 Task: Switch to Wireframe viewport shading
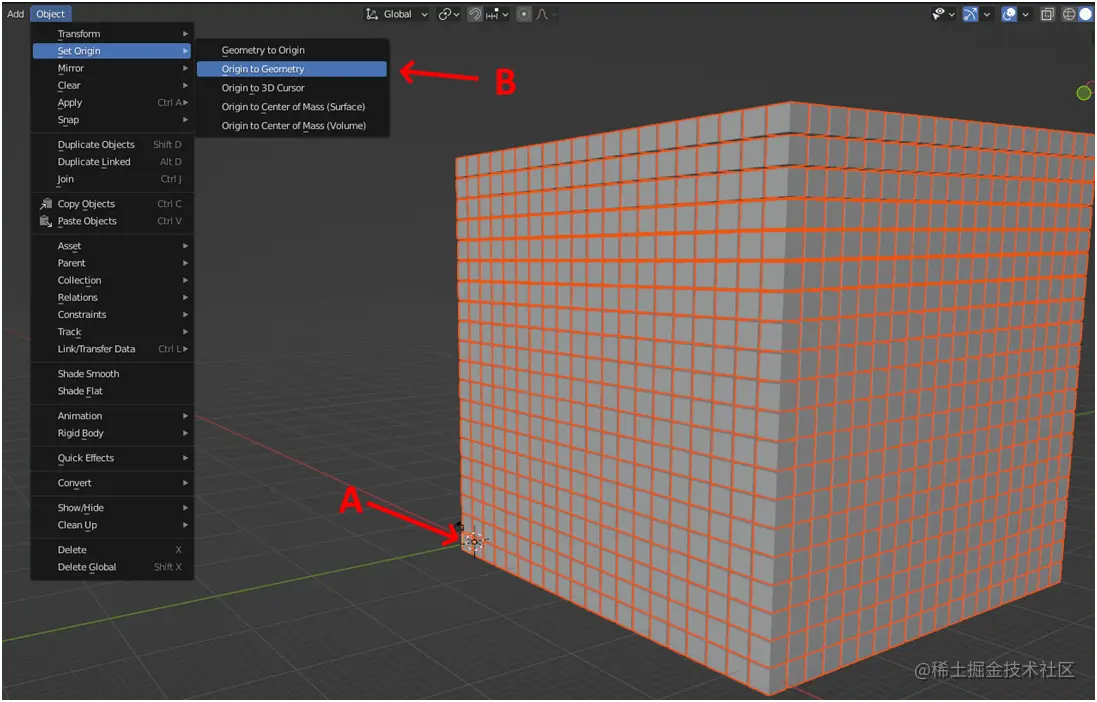coord(1070,14)
